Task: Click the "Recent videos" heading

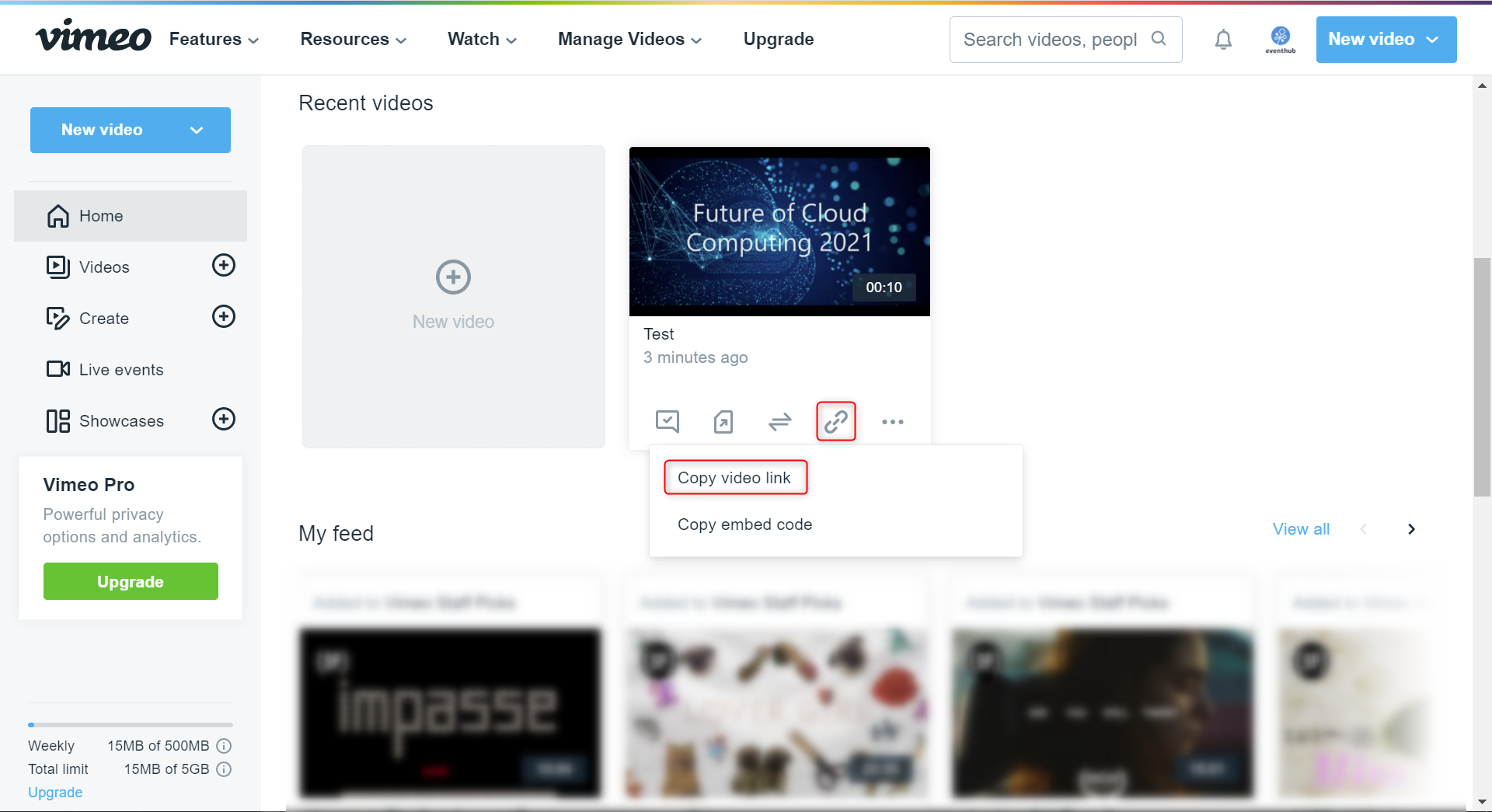Action: point(366,103)
